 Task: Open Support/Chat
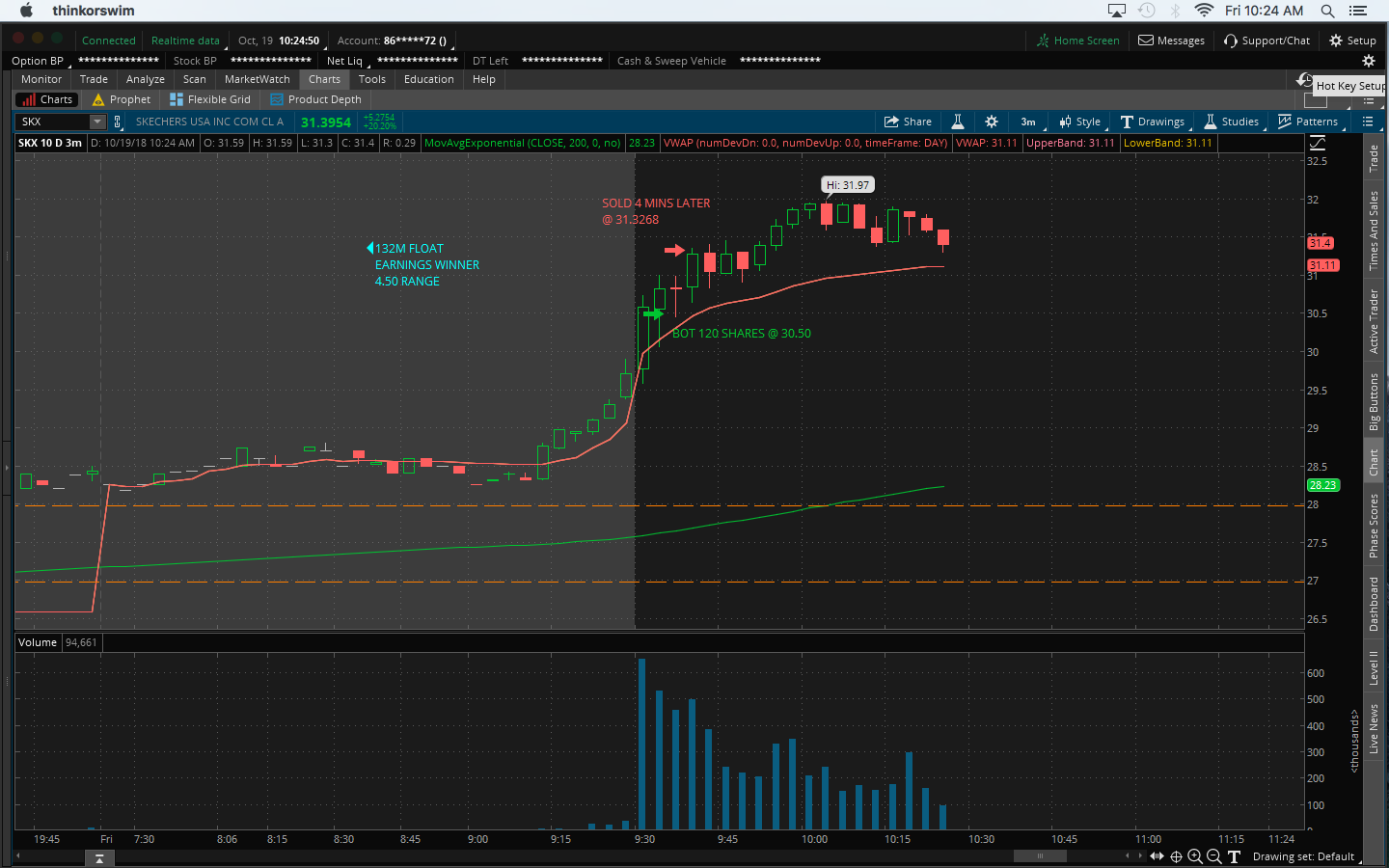point(1266,41)
